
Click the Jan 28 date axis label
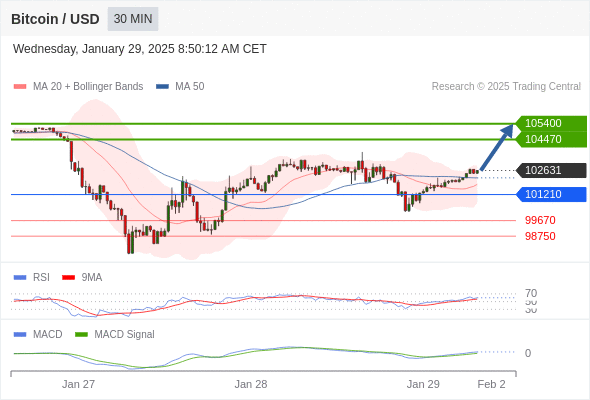251,384
